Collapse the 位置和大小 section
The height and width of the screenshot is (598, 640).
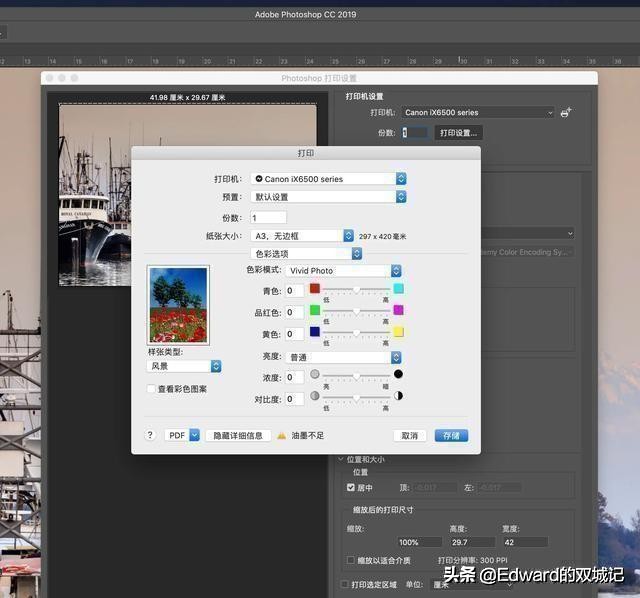(341, 459)
